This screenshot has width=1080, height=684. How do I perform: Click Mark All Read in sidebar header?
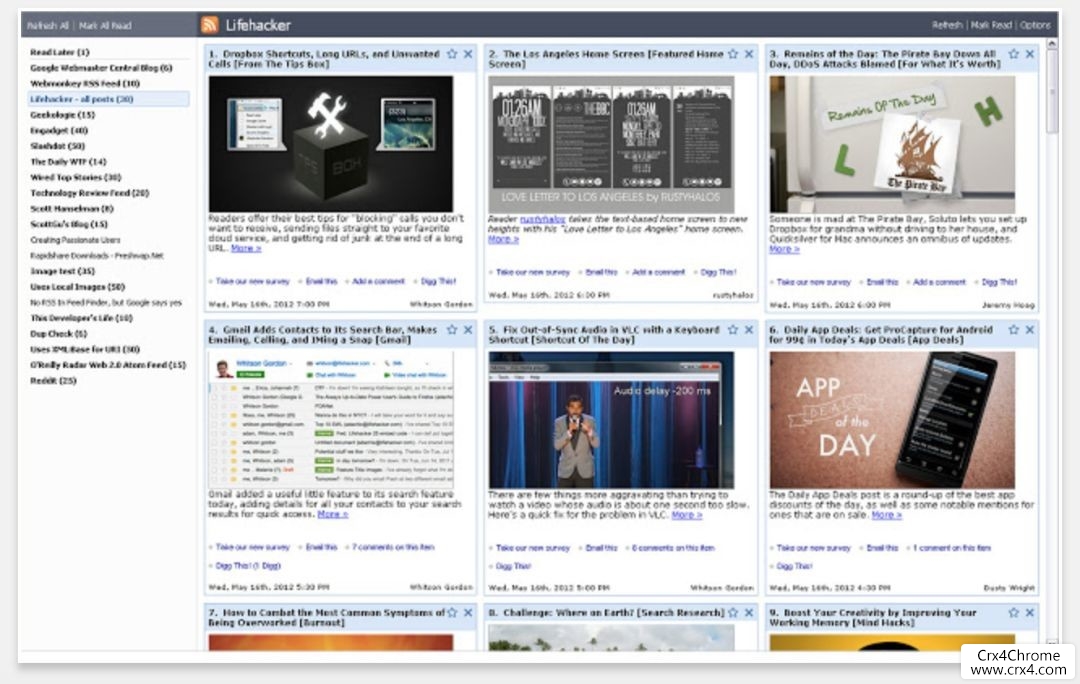click(x=105, y=25)
